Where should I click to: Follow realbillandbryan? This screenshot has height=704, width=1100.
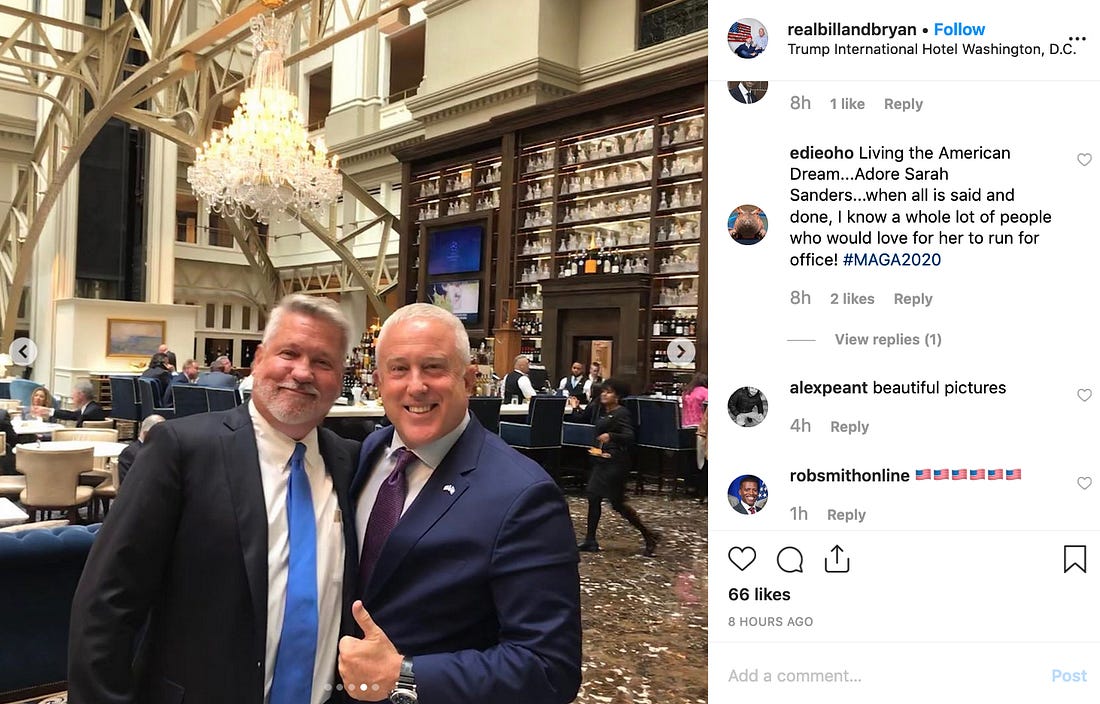(959, 29)
